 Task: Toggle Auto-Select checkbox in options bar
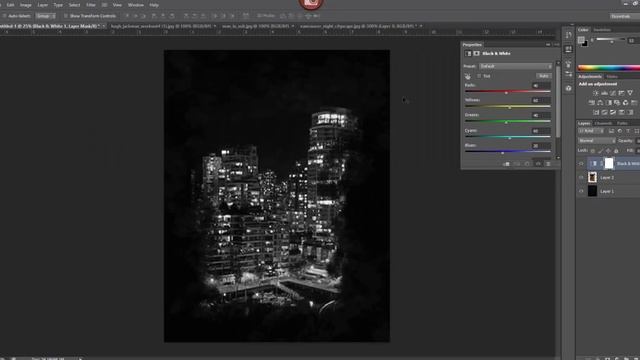pyautogui.click(x=4, y=16)
